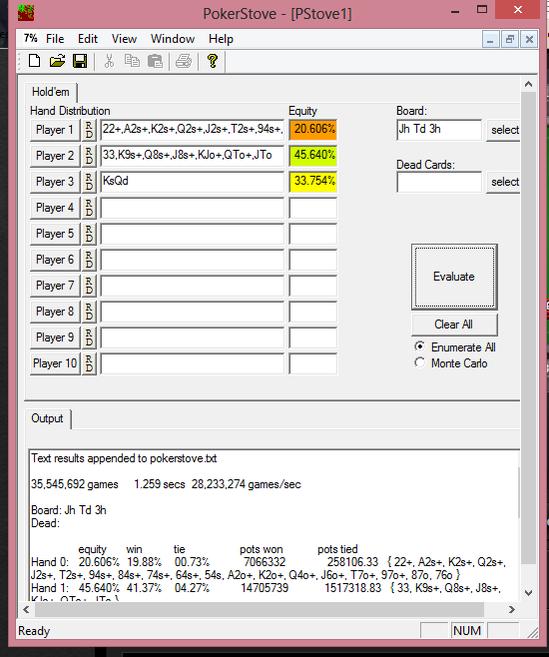The width and height of the screenshot is (549, 657).
Task: Click the Player 1 button
Action: tap(55, 130)
